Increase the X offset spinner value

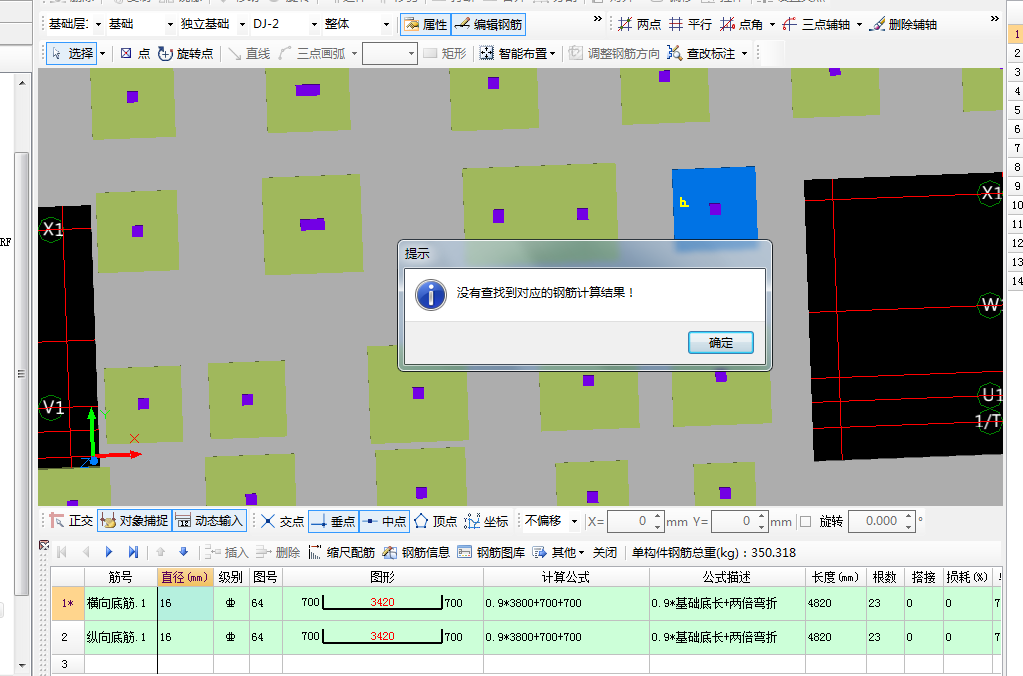click(658, 516)
